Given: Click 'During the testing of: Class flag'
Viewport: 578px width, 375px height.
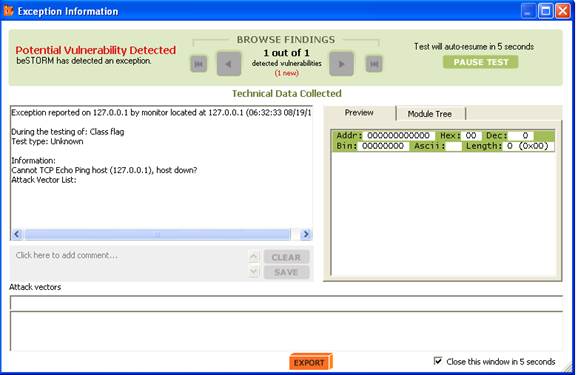Looking at the screenshot, I should [x=68, y=132].
